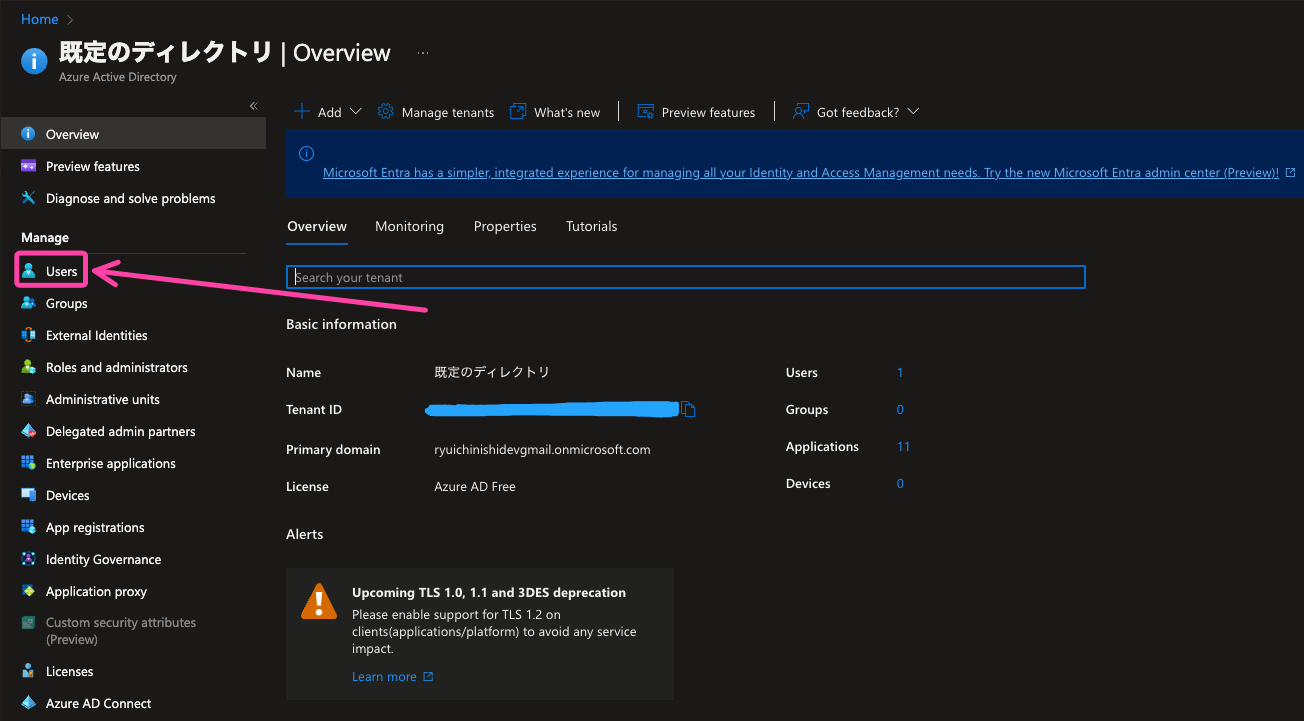This screenshot has width=1304, height=721.
Task: Click the Preview features toolbar icon
Action: tap(645, 111)
